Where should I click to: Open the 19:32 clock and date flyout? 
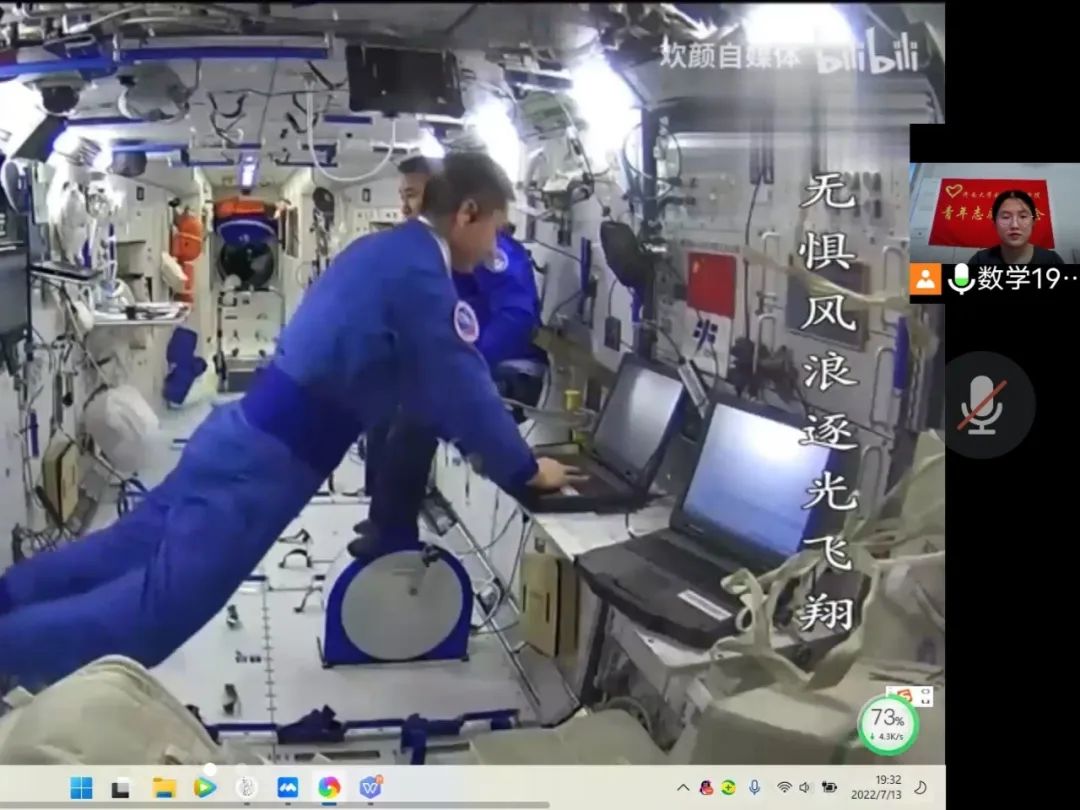tap(876, 787)
